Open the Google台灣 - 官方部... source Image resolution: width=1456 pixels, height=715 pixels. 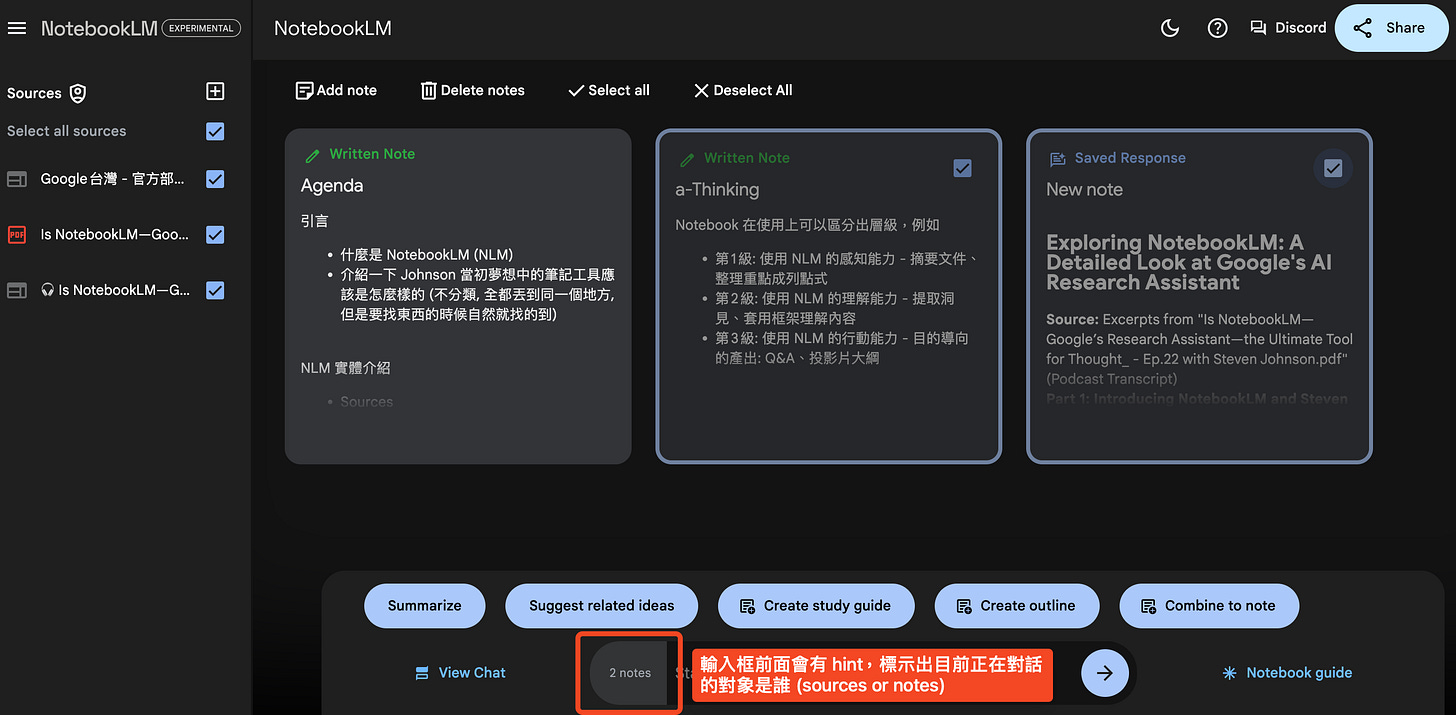click(x=112, y=179)
